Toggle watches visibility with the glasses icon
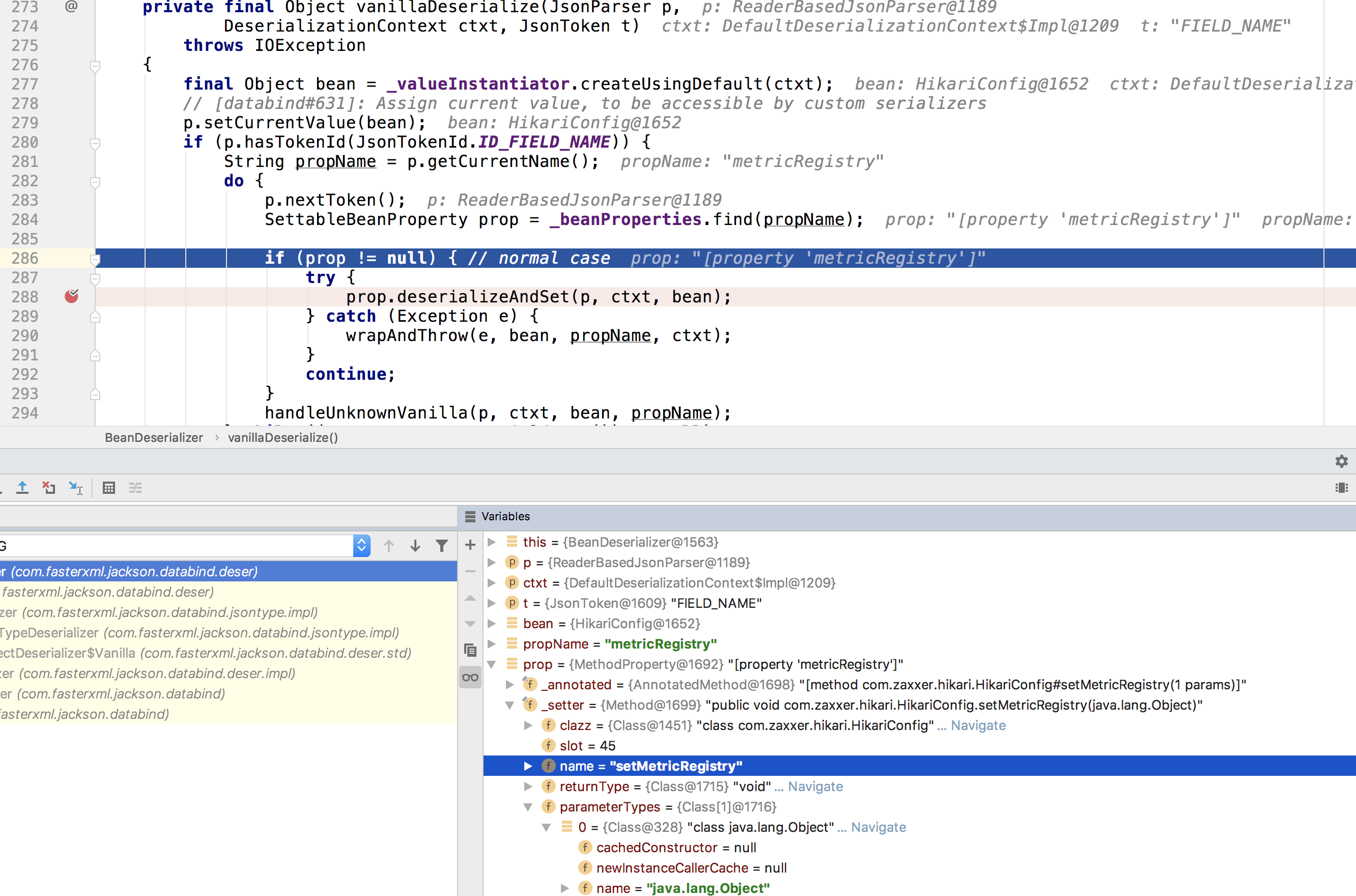Image resolution: width=1356 pixels, height=896 pixels. [x=469, y=677]
